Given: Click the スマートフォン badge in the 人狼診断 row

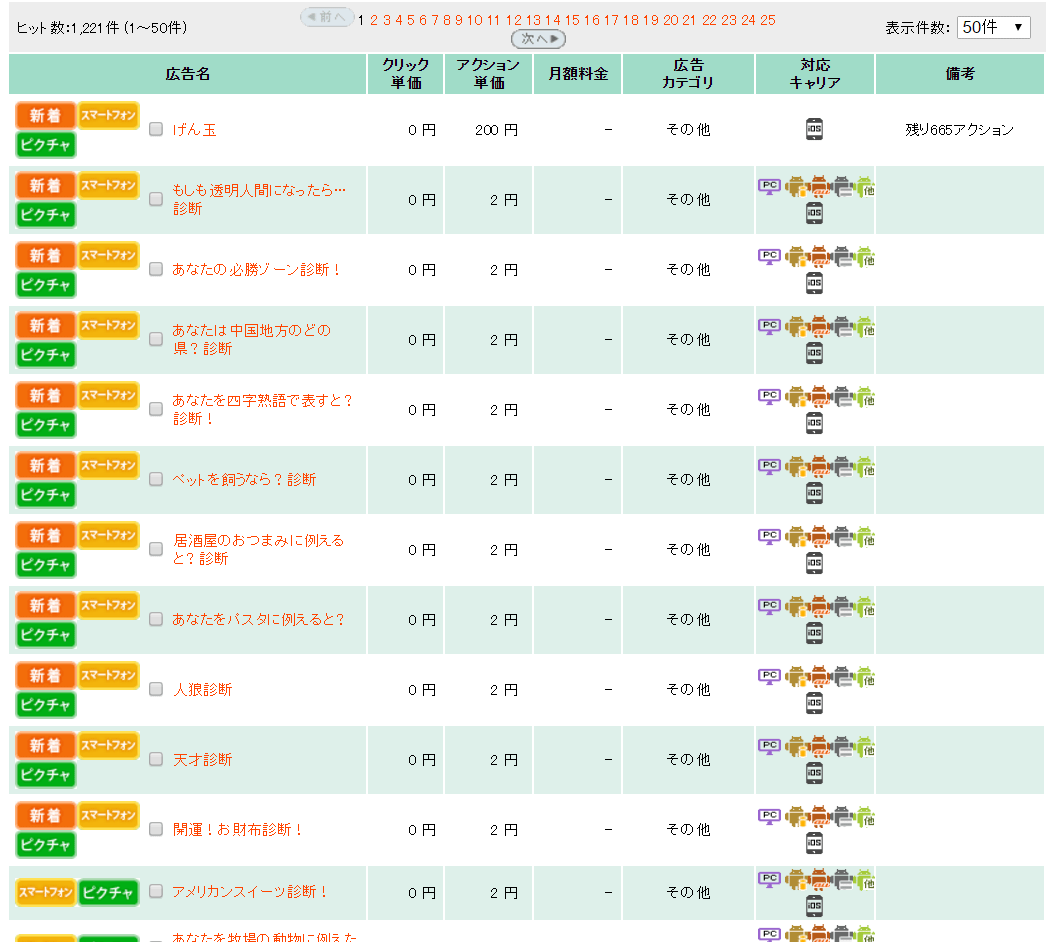Looking at the screenshot, I should pyautogui.click(x=108, y=675).
